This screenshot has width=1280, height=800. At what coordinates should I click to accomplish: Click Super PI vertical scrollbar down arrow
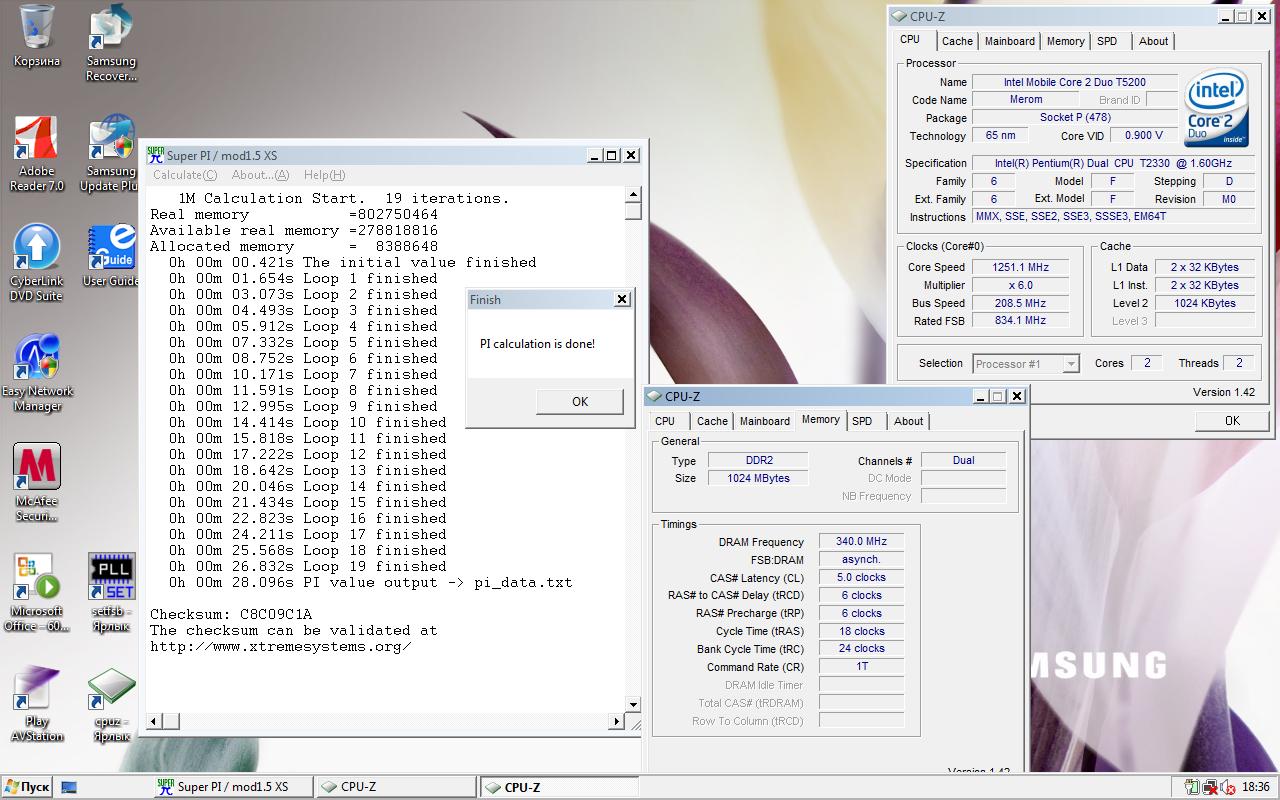tap(633, 705)
